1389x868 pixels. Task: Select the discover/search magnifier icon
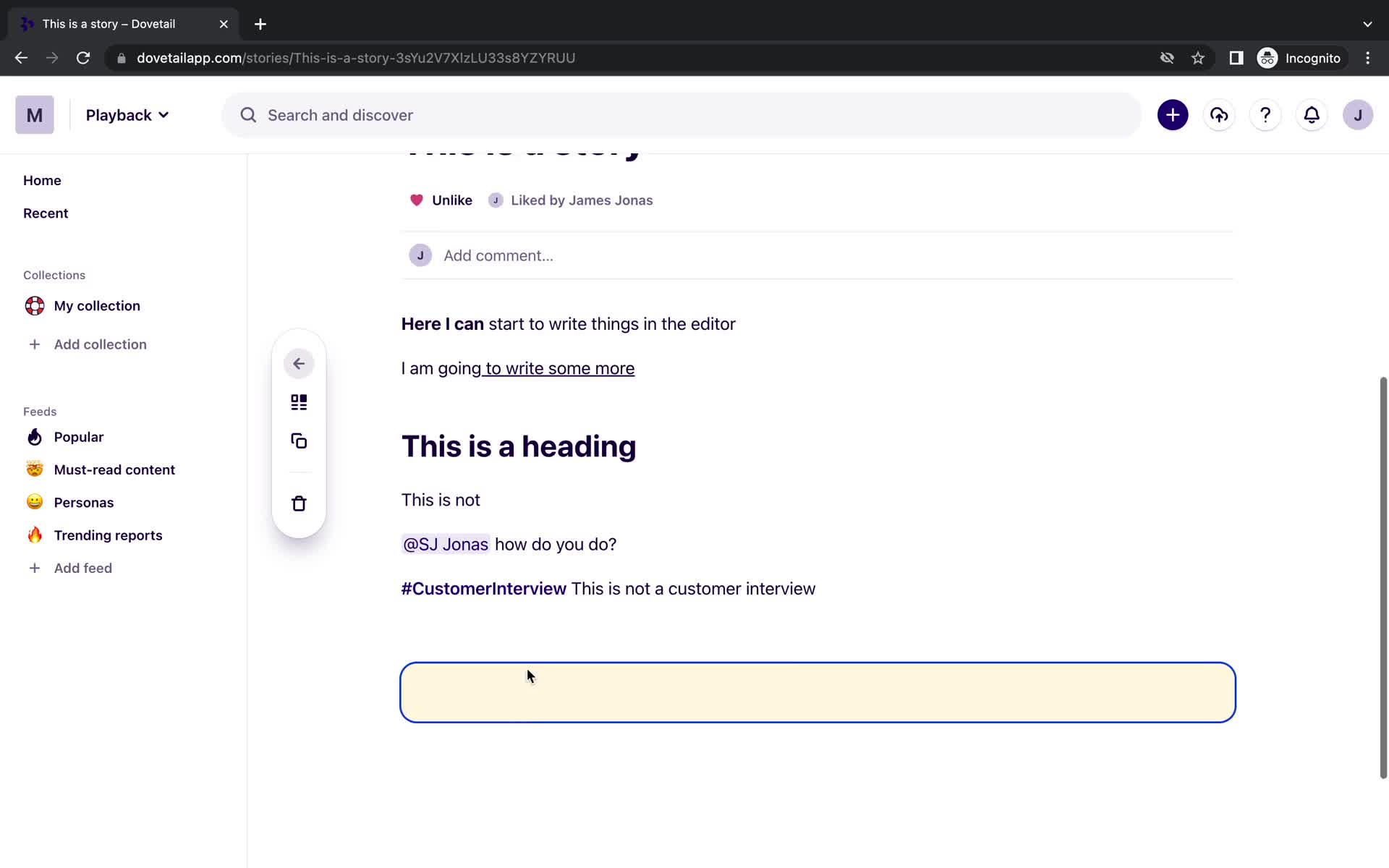(x=248, y=115)
